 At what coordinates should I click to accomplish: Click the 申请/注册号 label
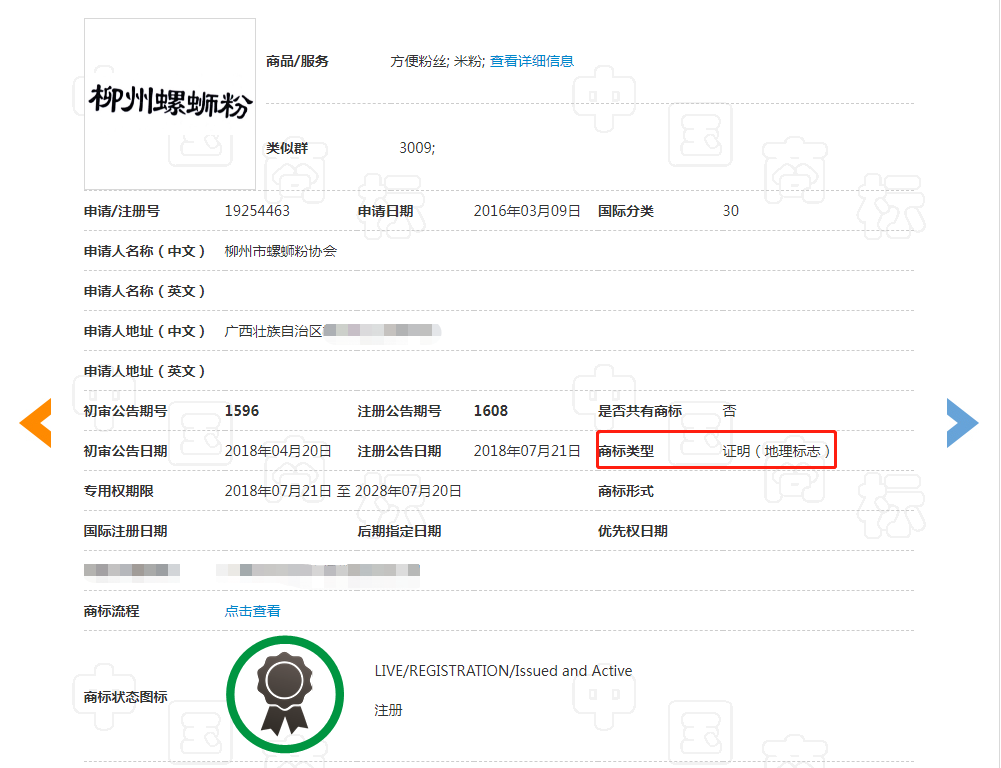point(122,211)
